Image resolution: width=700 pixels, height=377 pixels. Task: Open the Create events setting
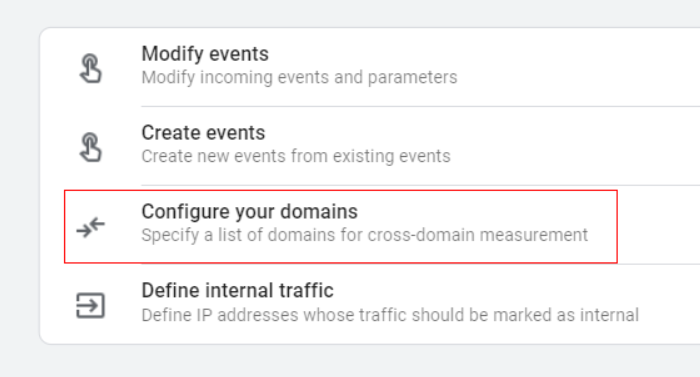pos(370,146)
